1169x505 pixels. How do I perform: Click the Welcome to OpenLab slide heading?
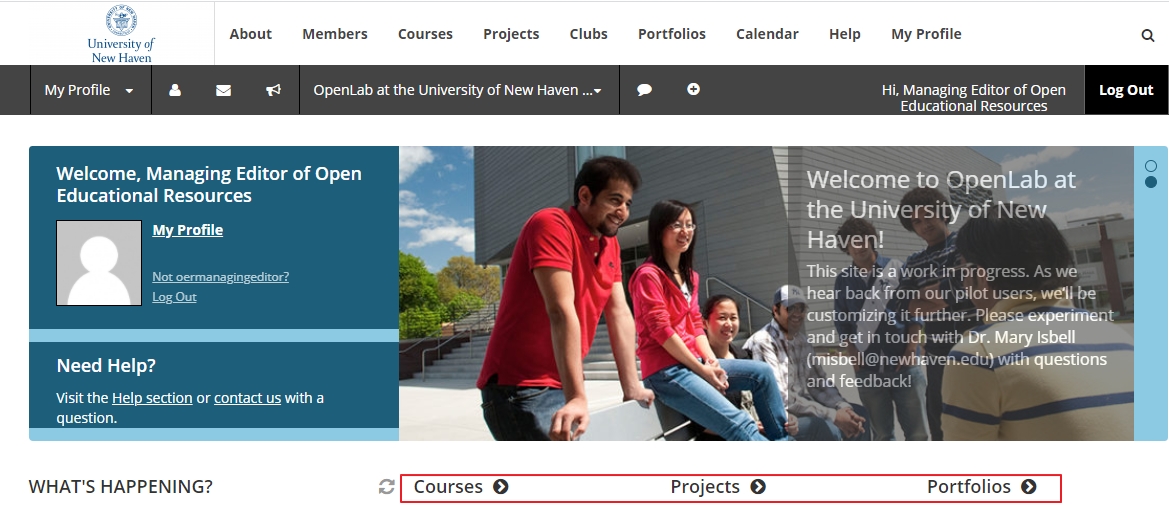coord(941,210)
